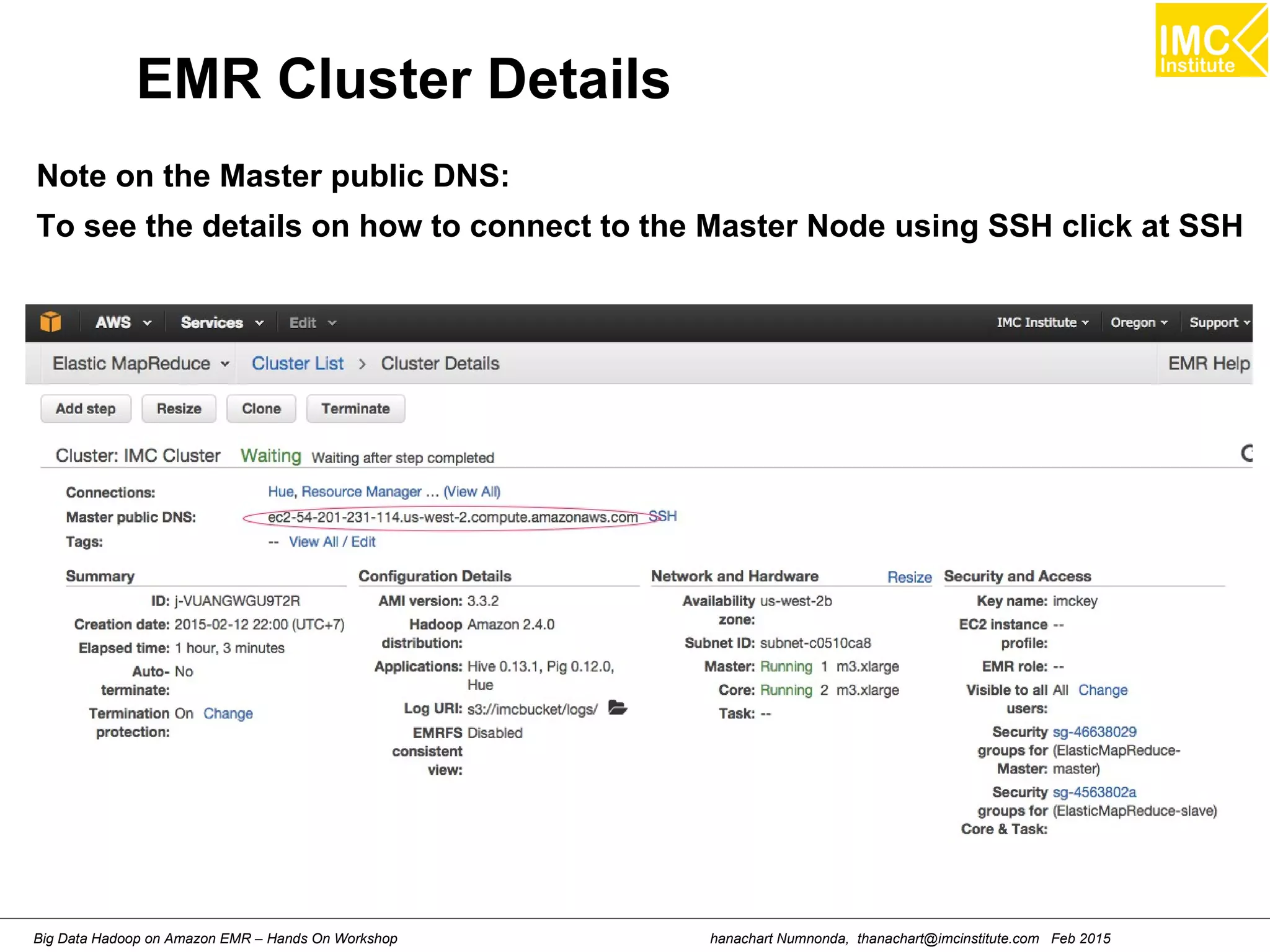The image size is (1270, 952).
Task: Open the AWS dropdown menu
Action: click(123, 322)
